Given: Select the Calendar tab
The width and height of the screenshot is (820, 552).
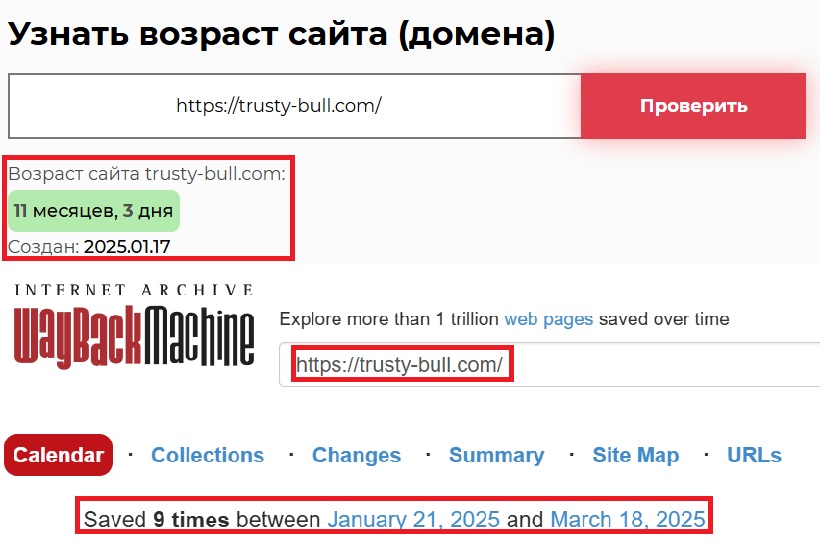Looking at the screenshot, I should point(59,455).
